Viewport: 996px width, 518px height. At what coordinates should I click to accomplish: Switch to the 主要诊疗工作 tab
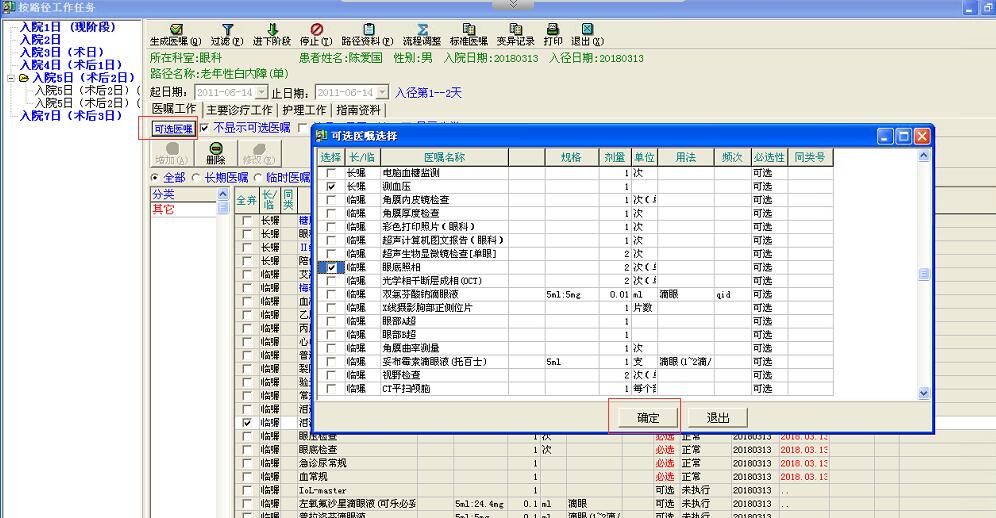coord(239,110)
